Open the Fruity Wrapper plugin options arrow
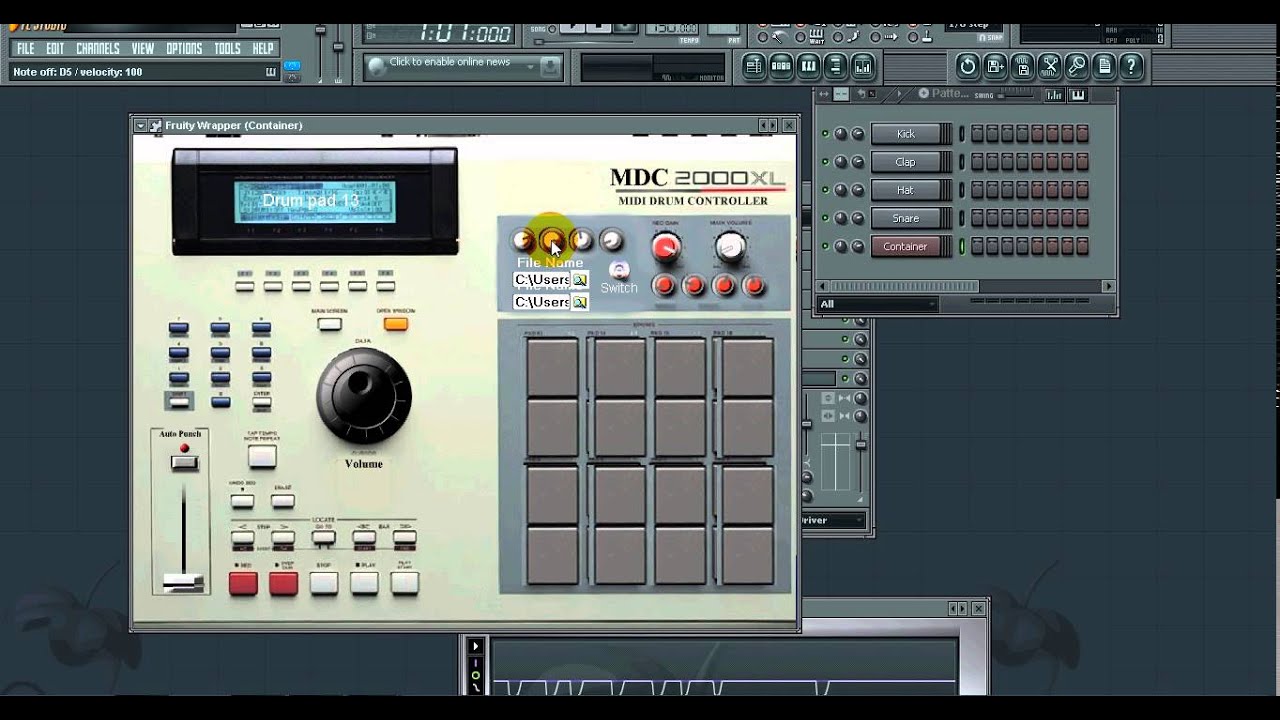Viewport: 1280px width, 720px height. click(x=140, y=126)
